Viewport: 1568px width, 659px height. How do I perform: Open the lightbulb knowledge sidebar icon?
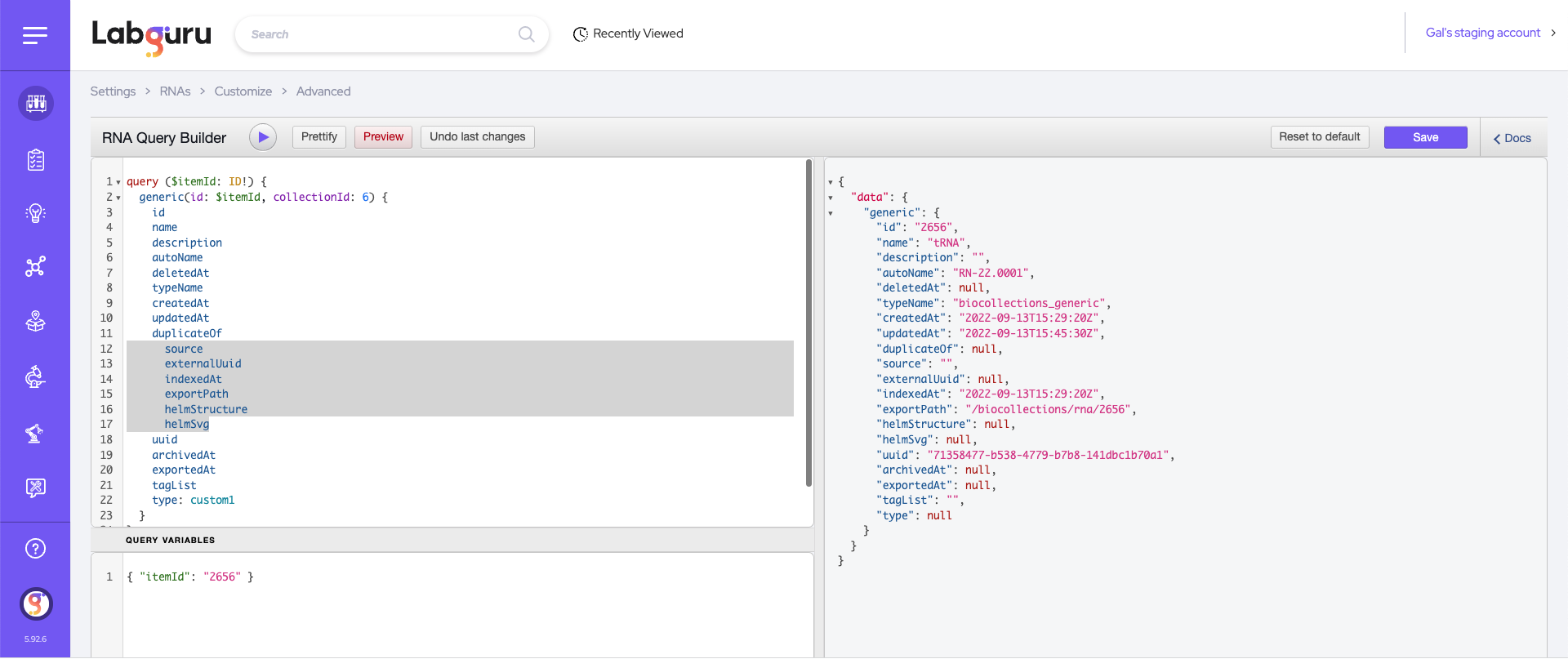tap(36, 213)
